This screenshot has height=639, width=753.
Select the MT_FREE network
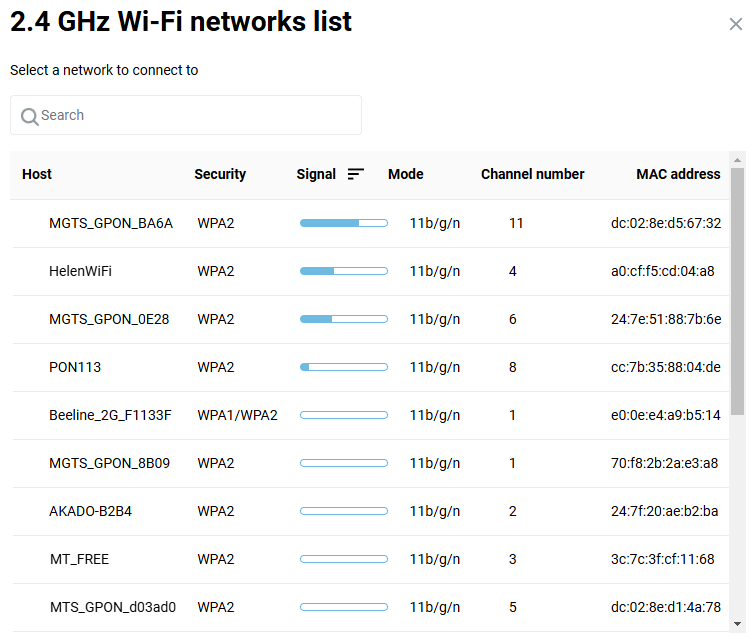(79, 559)
